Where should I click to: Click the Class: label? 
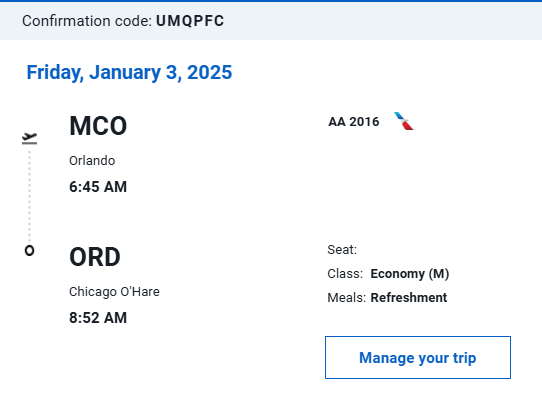tap(345, 274)
